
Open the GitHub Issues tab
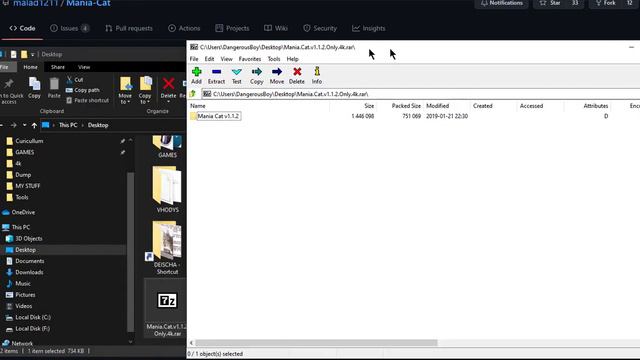69,28
